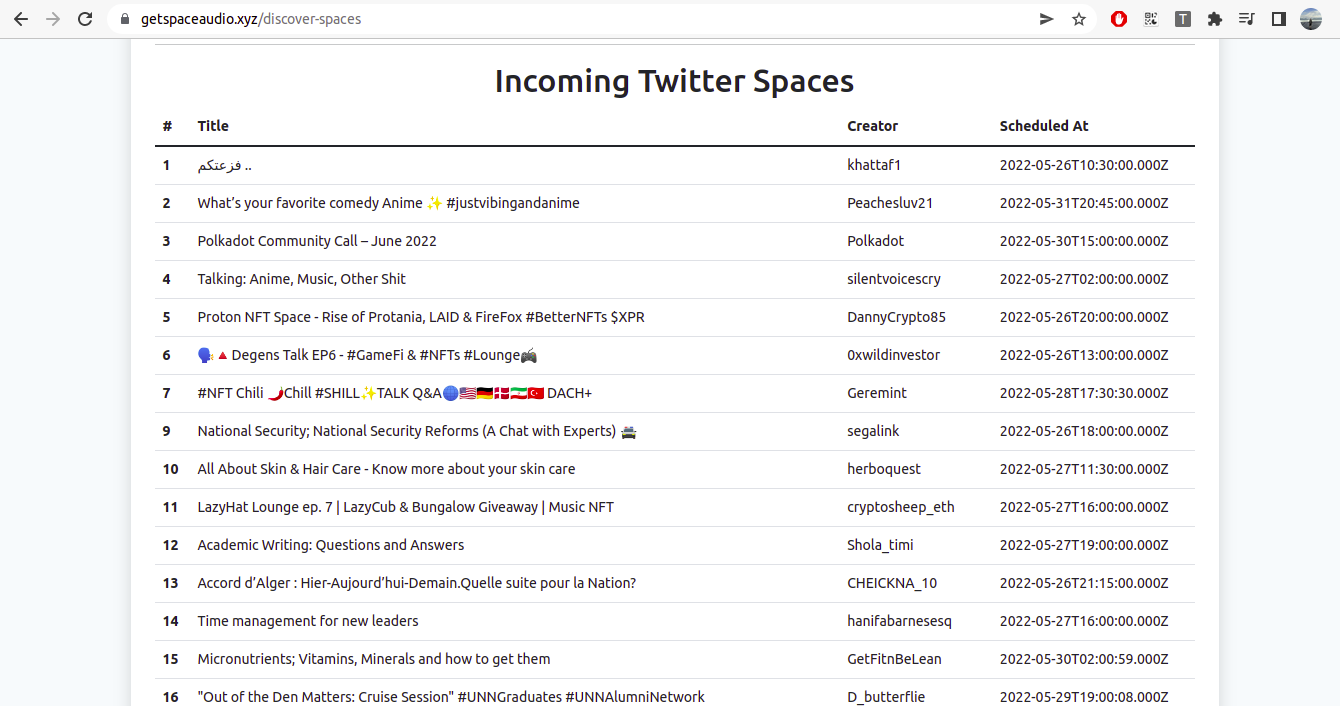
Task: Select All About Skin & Hair Care title
Action: point(386,469)
